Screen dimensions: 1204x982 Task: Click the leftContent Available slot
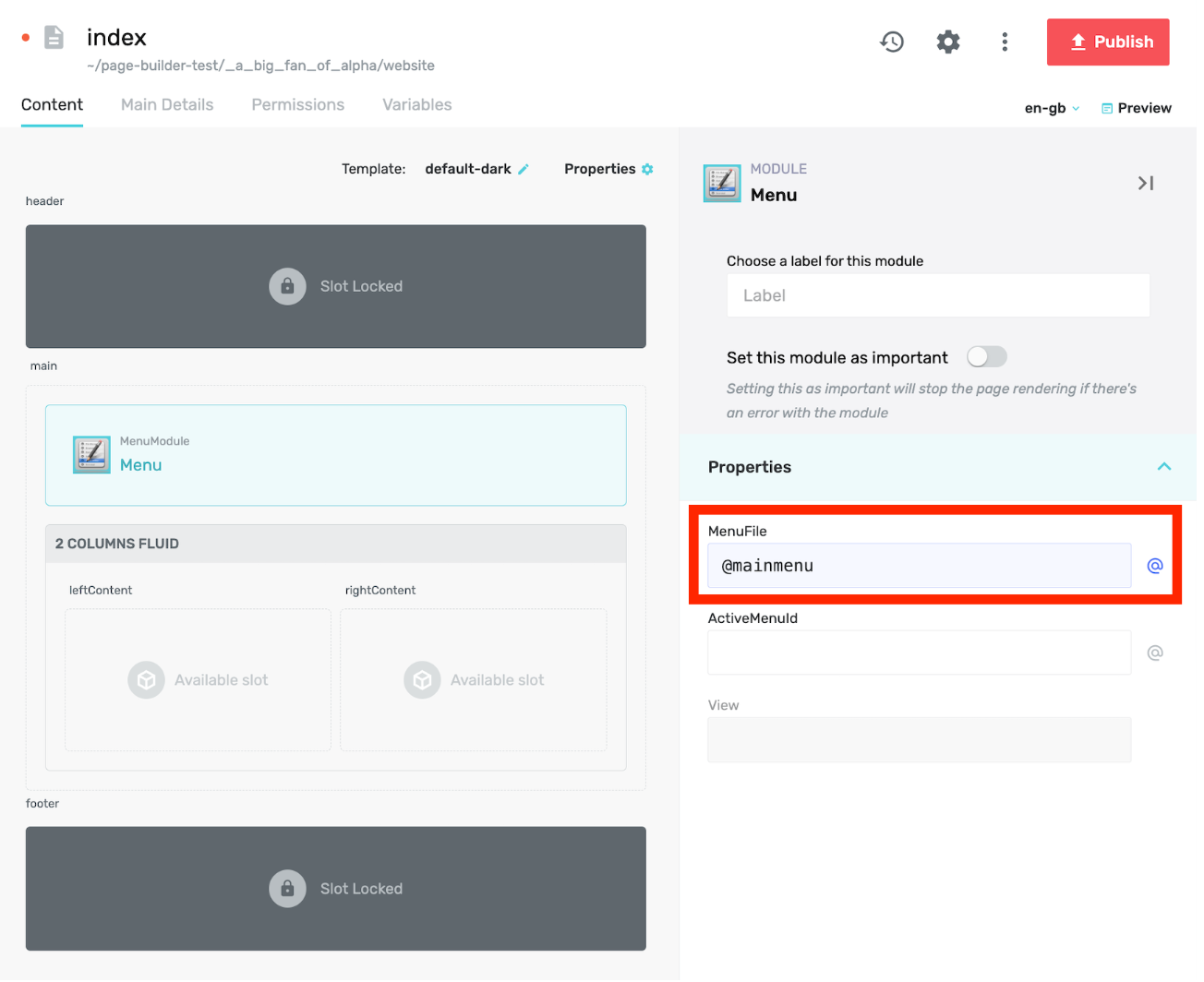coord(198,680)
